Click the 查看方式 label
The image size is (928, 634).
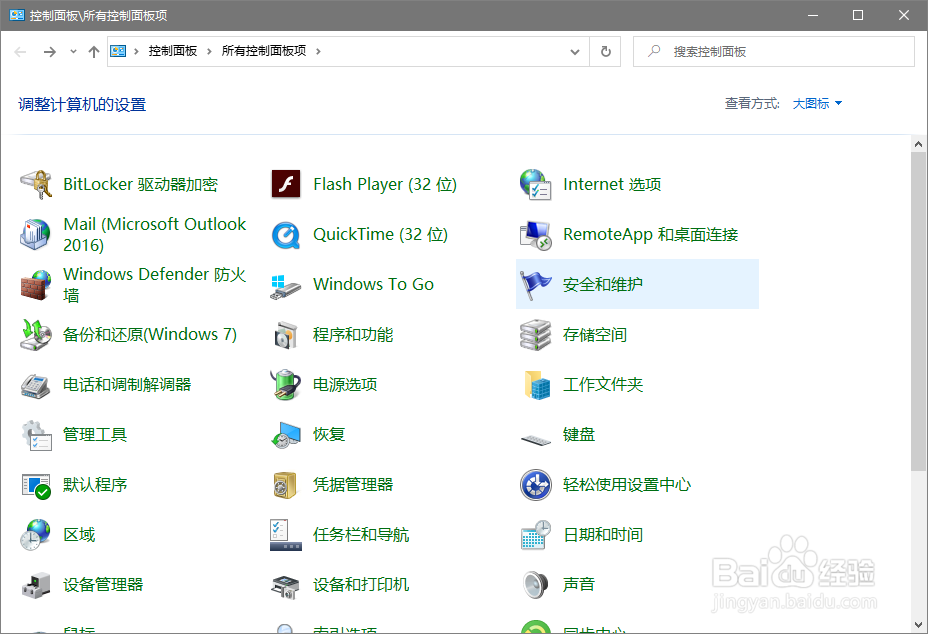tap(752, 104)
